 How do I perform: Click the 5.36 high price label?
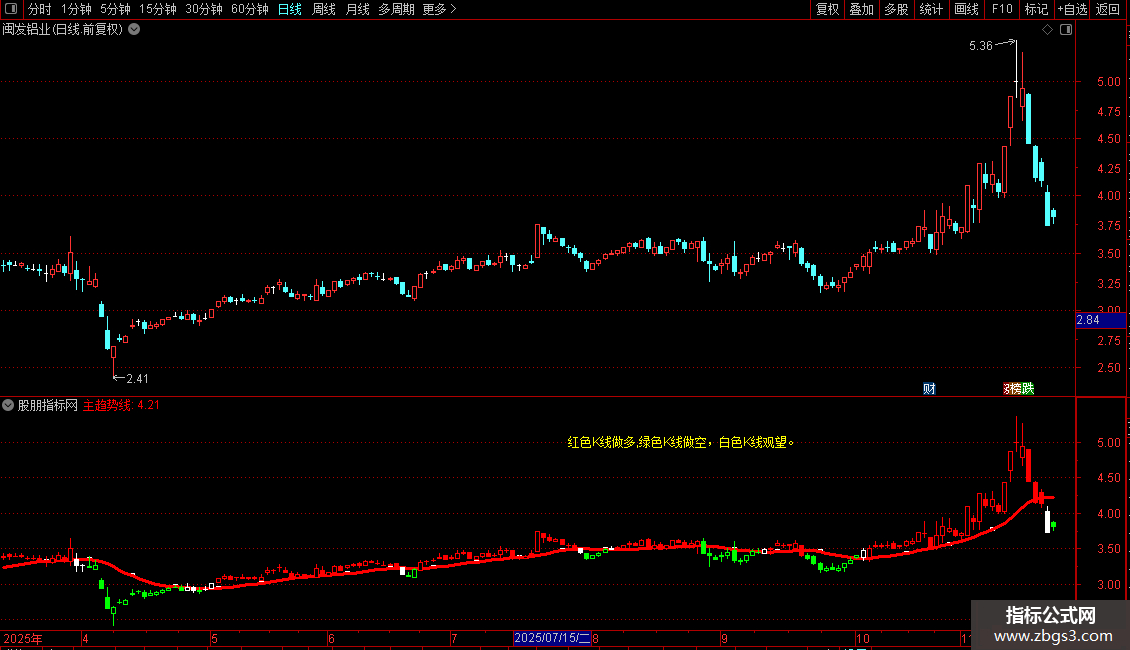click(x=981, y=45)
